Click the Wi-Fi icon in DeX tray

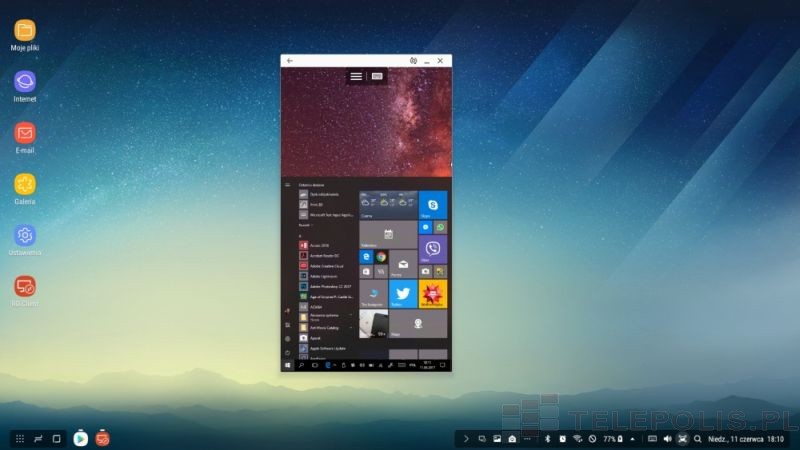coord(578,439)
